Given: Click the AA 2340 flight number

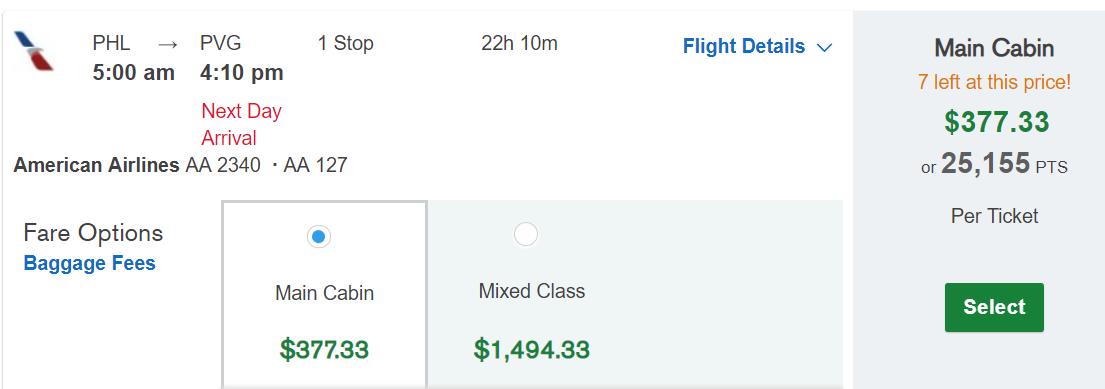Looking at the screenshot, I should coord(223,166).
